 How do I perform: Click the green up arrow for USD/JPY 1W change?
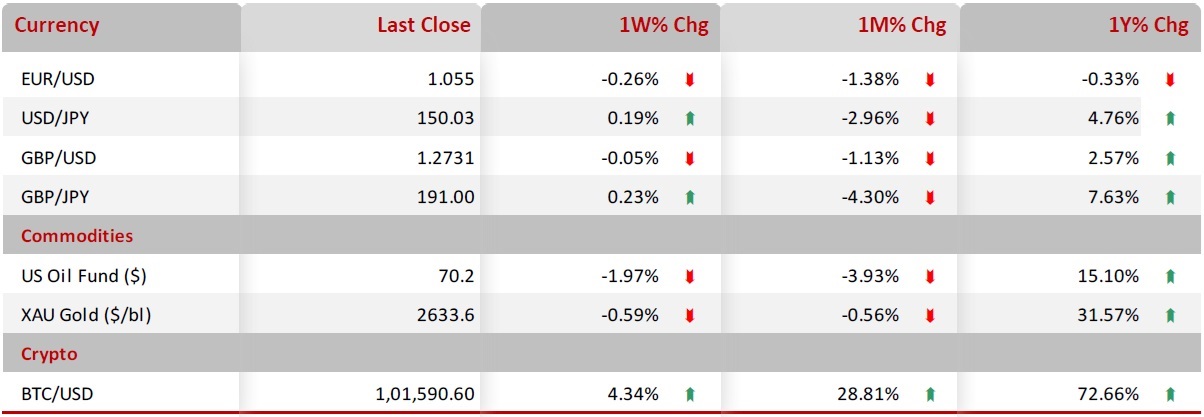click(x=689, y=118)
